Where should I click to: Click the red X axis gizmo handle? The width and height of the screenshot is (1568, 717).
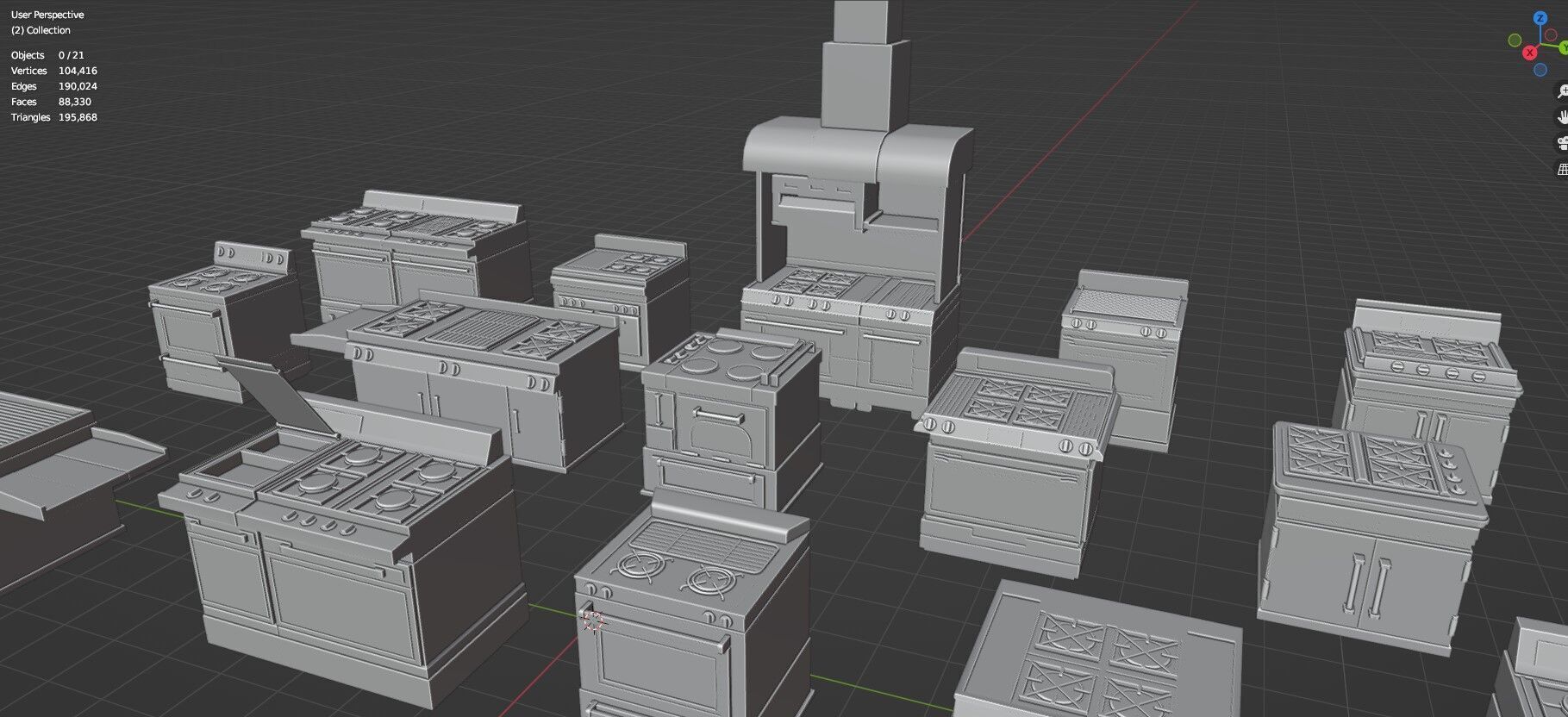(x=1530, y=53)
